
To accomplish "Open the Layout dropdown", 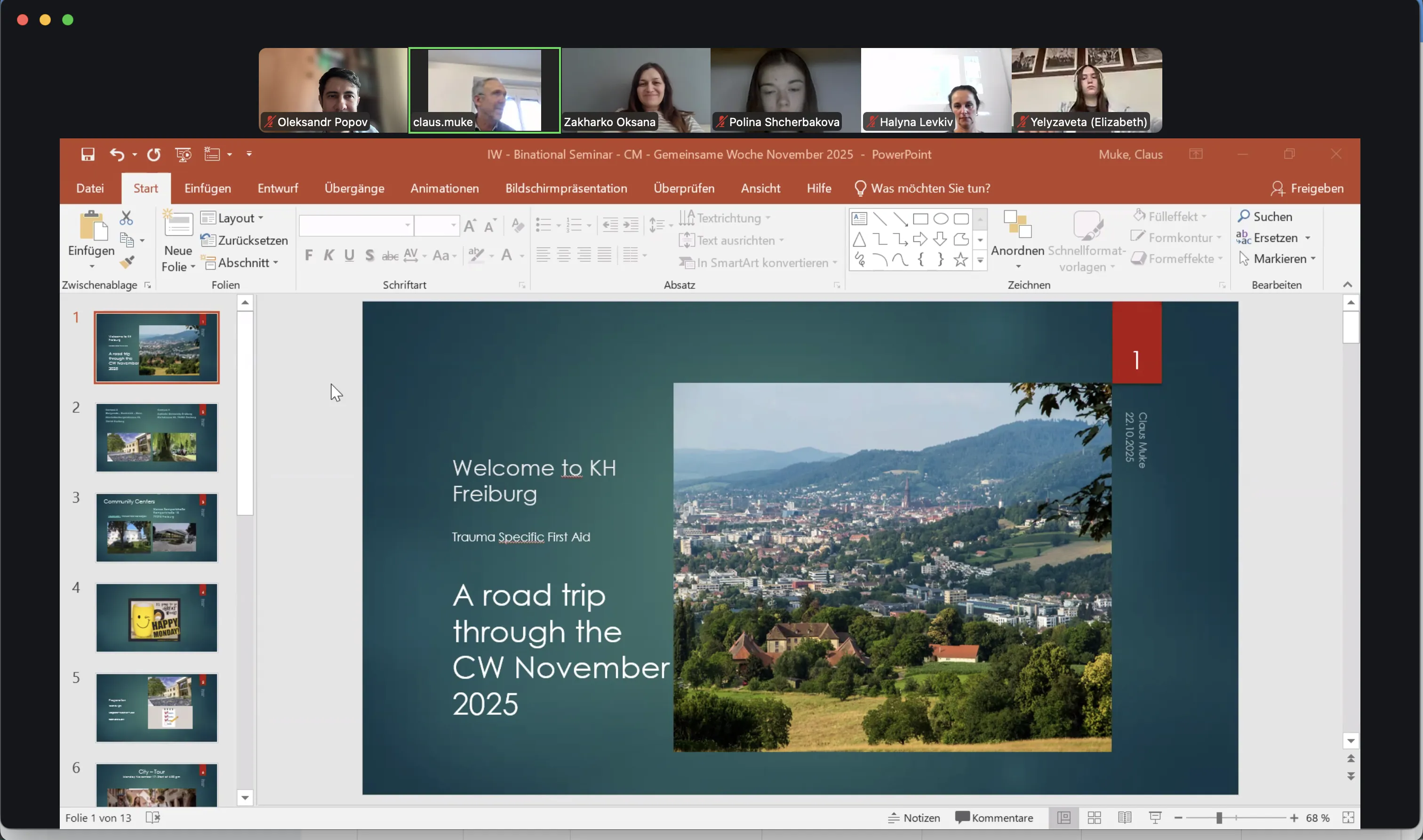I will click(232, 218).
